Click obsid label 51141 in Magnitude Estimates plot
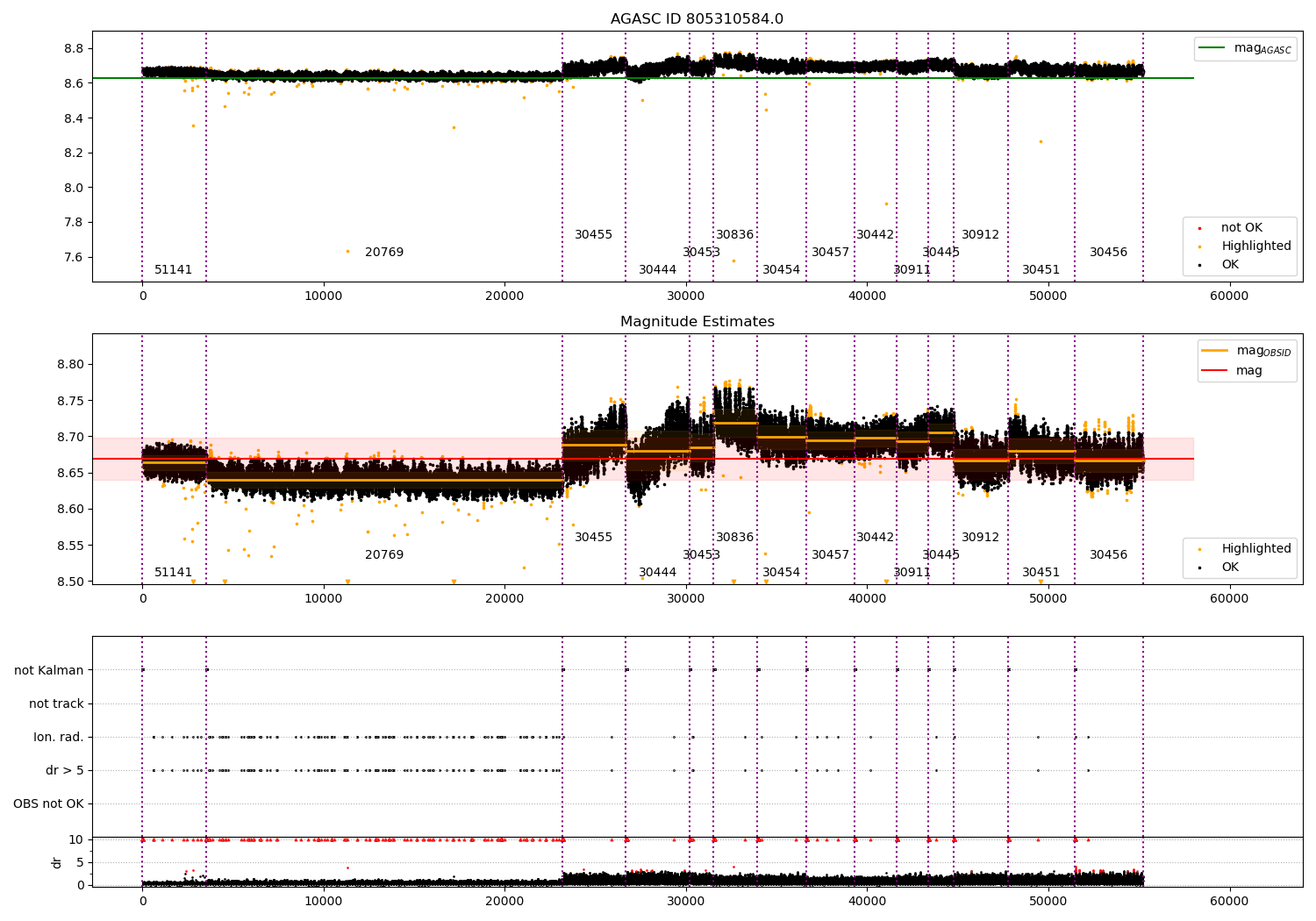 173,573
